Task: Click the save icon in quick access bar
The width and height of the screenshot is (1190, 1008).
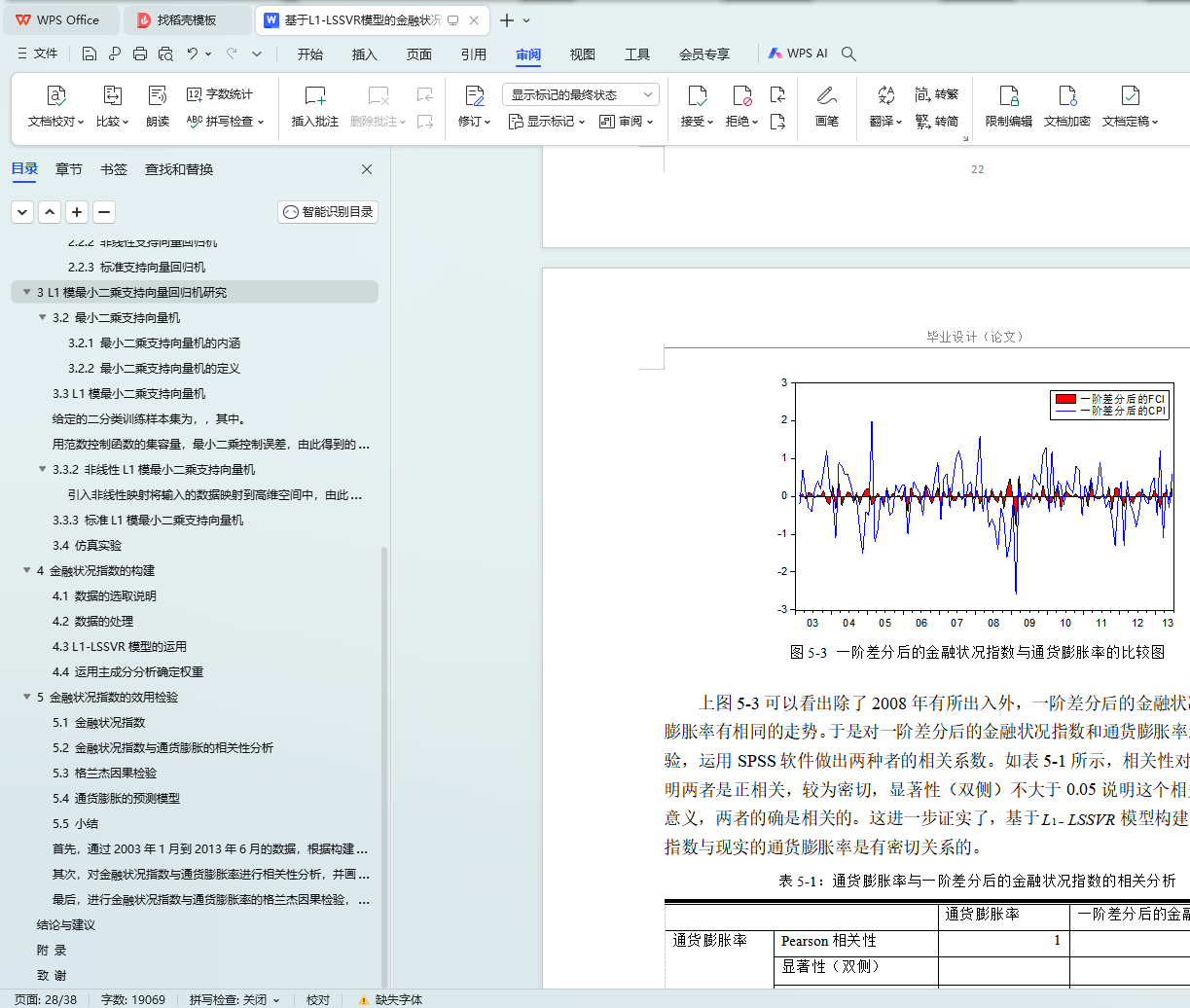Action: pos(90,54)
